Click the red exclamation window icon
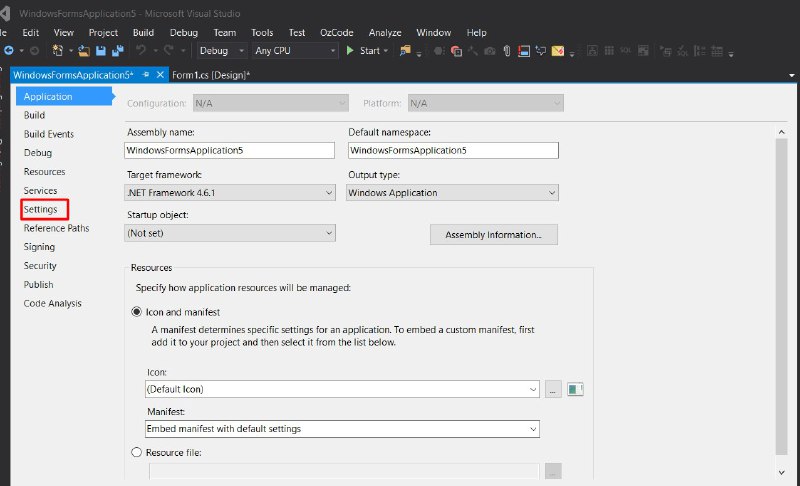Viewport: 800px width, 486px height. [524, 51]
